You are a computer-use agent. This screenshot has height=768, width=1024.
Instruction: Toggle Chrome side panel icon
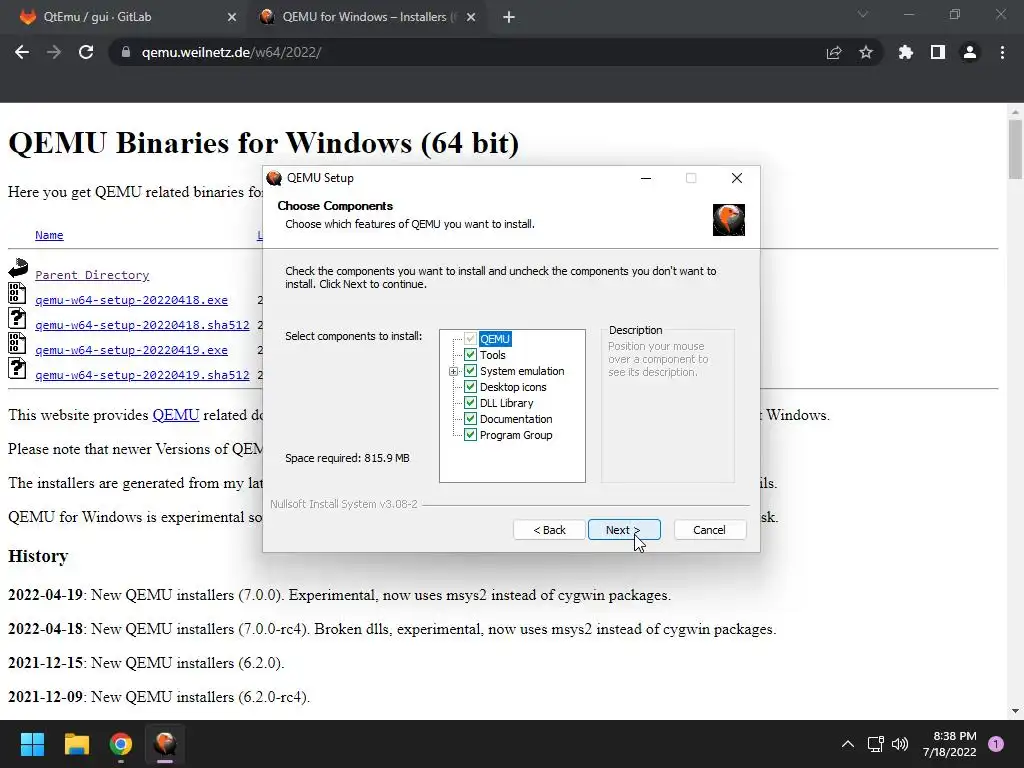(938, 52)
